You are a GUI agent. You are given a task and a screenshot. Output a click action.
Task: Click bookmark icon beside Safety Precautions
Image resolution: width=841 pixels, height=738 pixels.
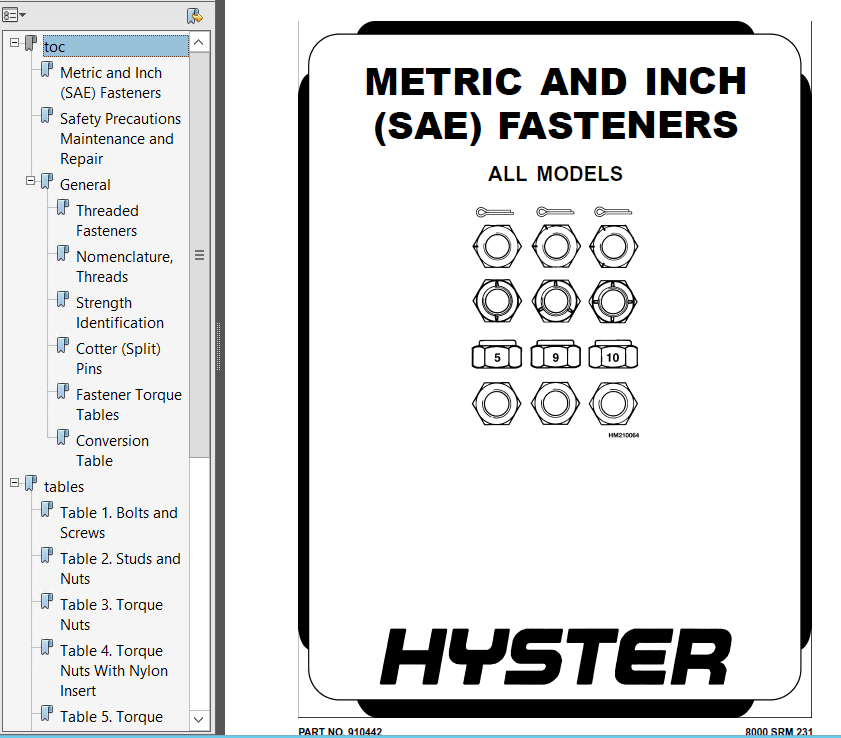point(47,115)
